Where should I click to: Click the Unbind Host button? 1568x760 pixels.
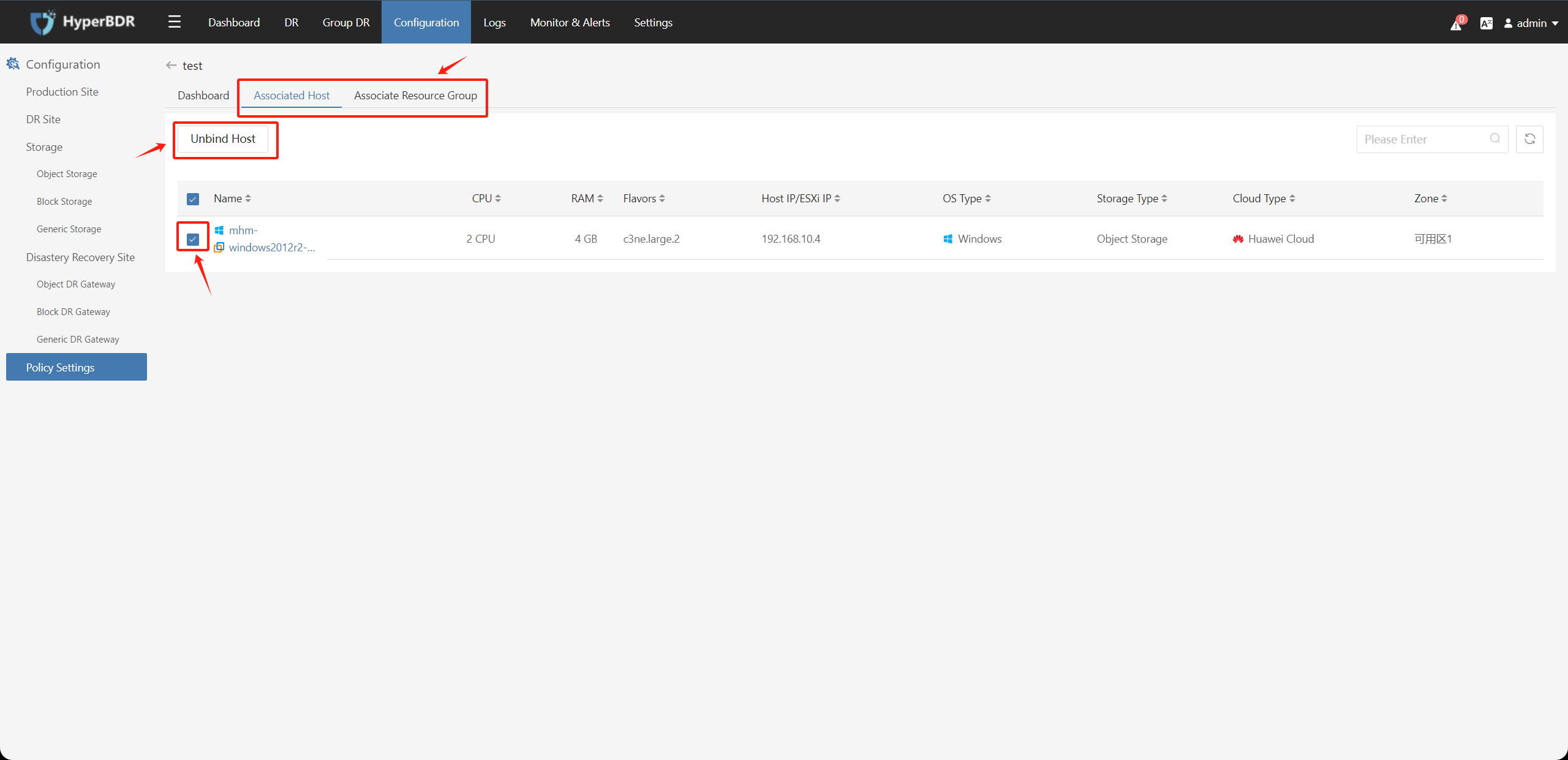click(223, 139)
